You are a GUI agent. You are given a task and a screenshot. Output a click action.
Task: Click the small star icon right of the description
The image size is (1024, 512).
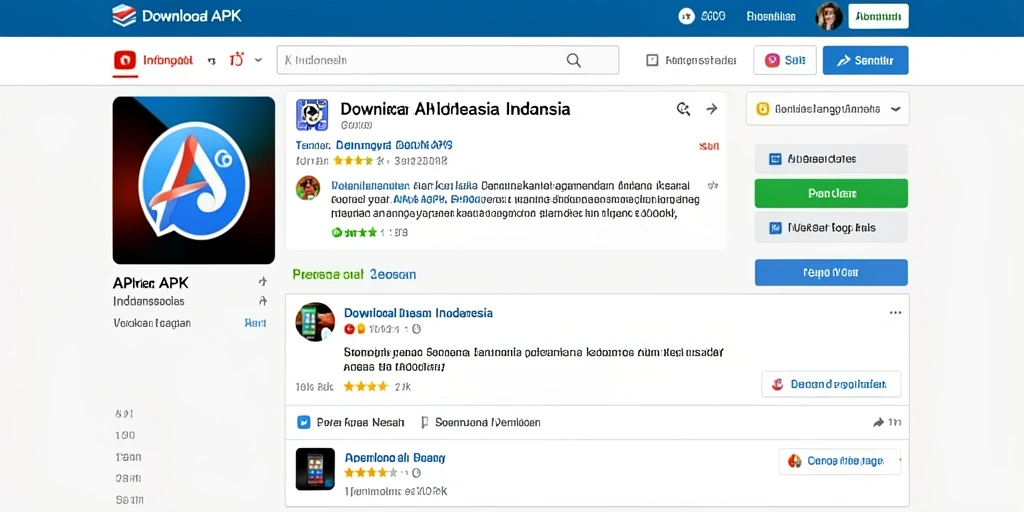(713, 185)
